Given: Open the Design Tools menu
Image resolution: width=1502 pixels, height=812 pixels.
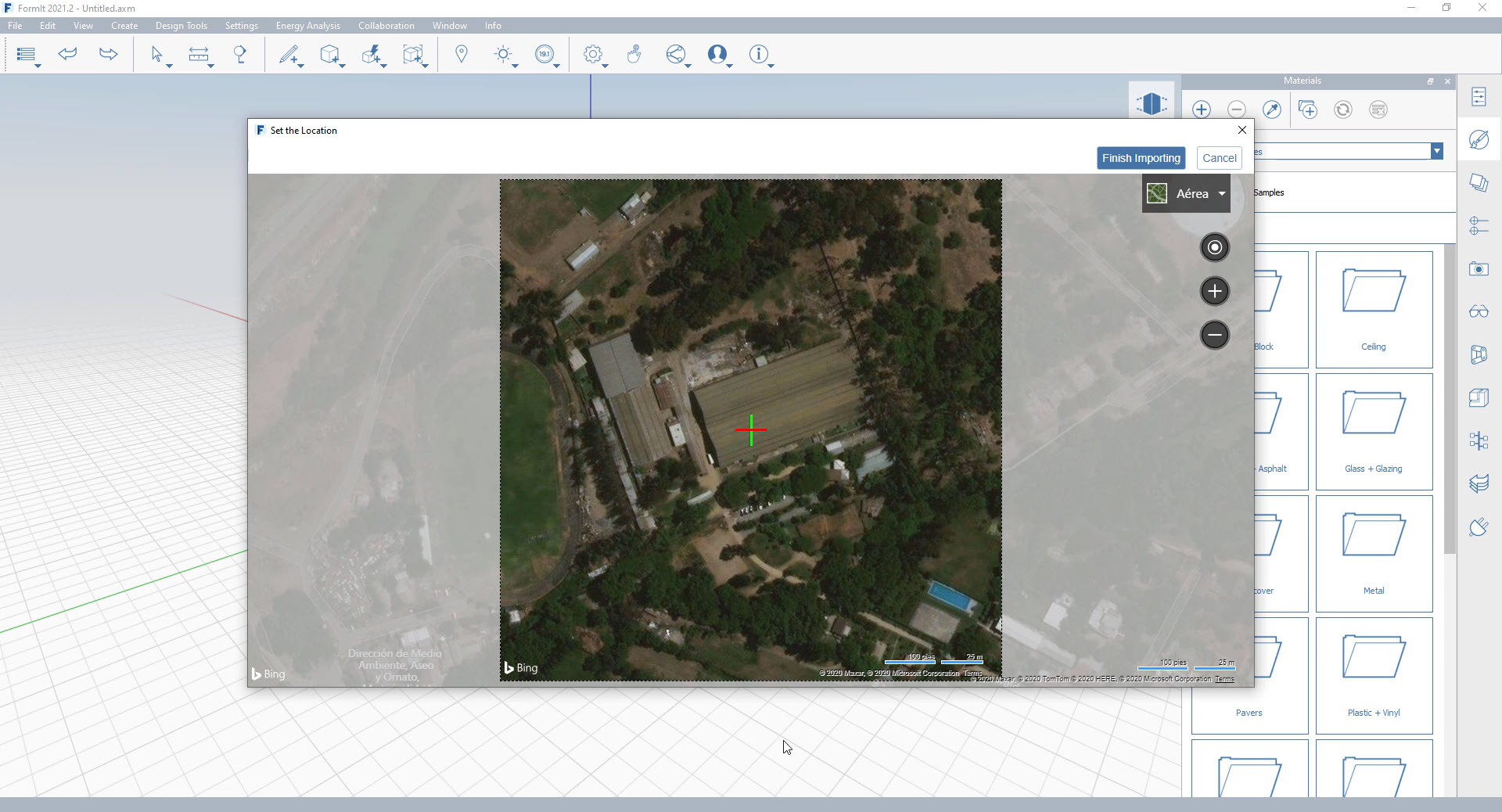Looking at the screenshot, I should click(181, 26).
